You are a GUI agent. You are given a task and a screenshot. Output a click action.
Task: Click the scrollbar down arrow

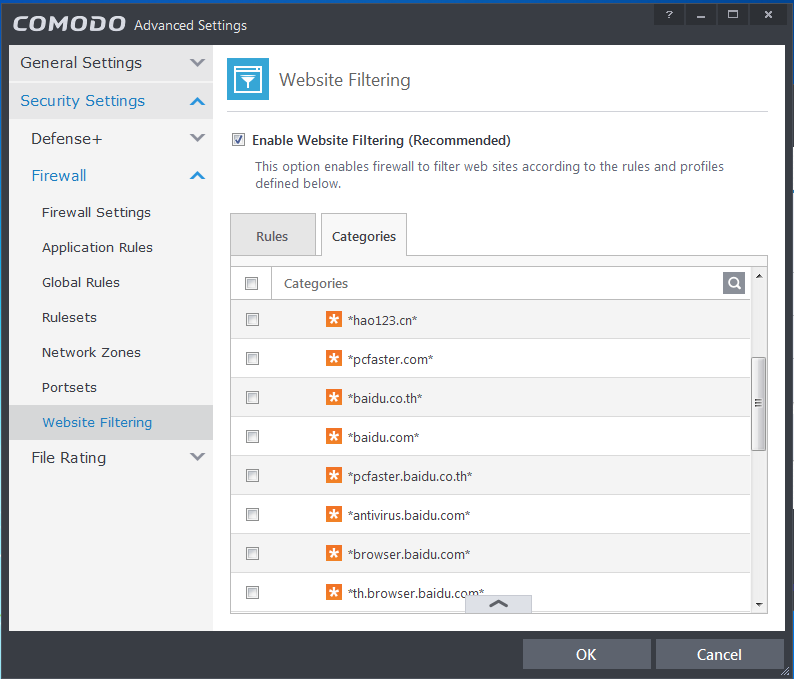[759, 604]
